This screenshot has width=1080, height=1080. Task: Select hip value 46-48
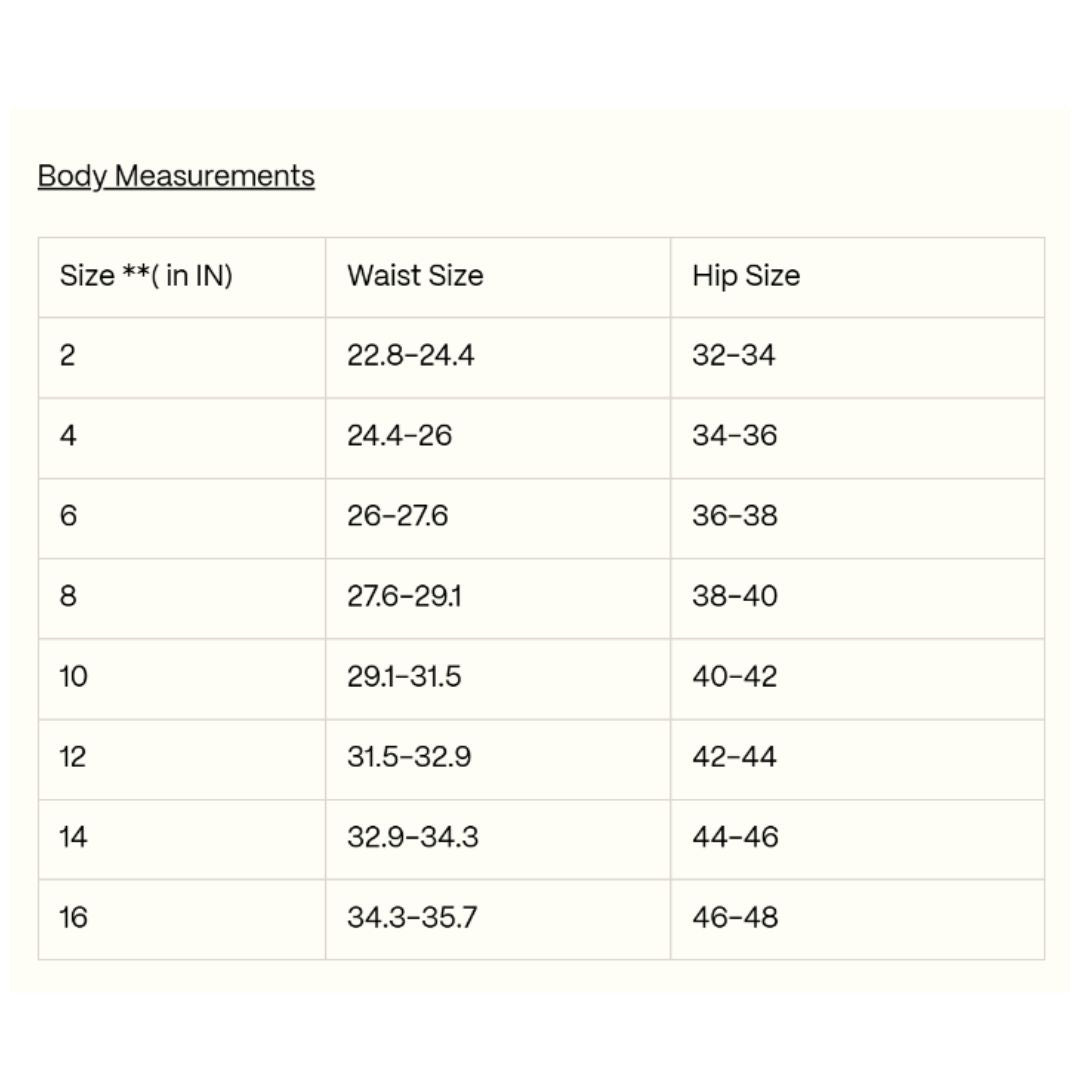click(x=735, y=917)
